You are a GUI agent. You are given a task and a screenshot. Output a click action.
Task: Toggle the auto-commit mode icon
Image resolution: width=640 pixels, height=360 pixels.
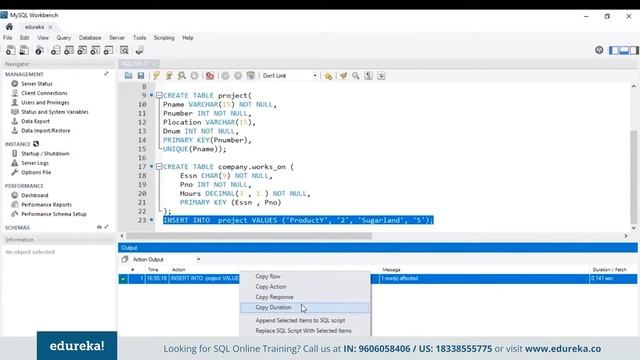pyautogui.click(x=251, y=76)
